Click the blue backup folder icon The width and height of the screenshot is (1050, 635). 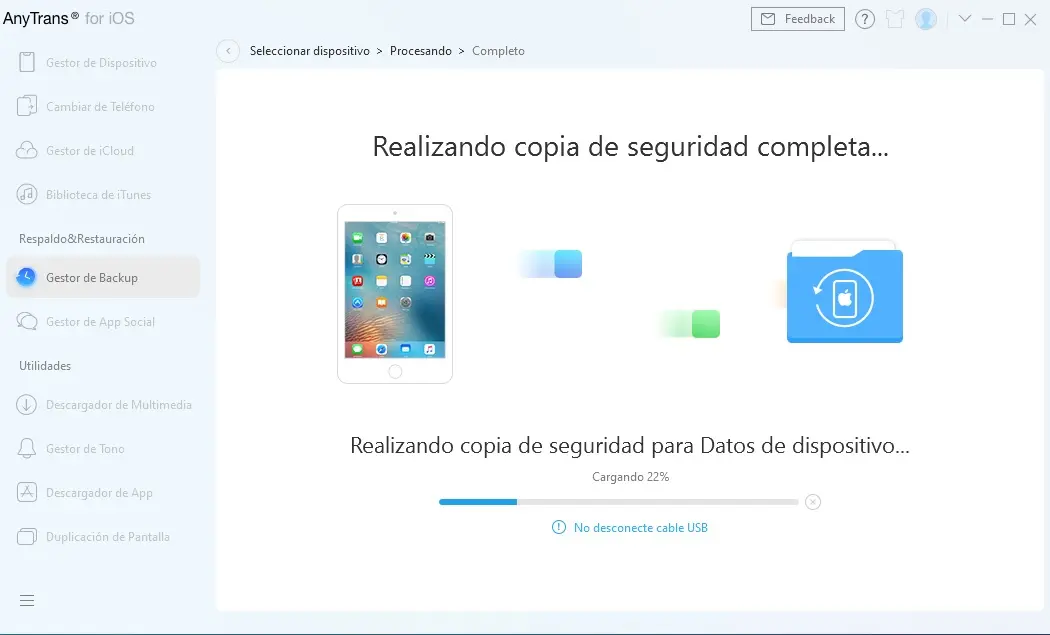click(x=844, y=292)
